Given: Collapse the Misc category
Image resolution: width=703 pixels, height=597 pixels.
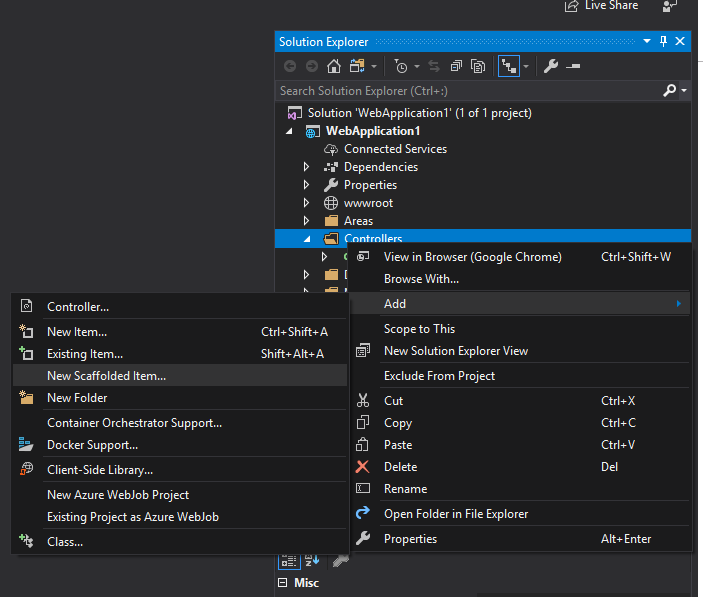Looking at the screenshot, I should tap(283, 583).
